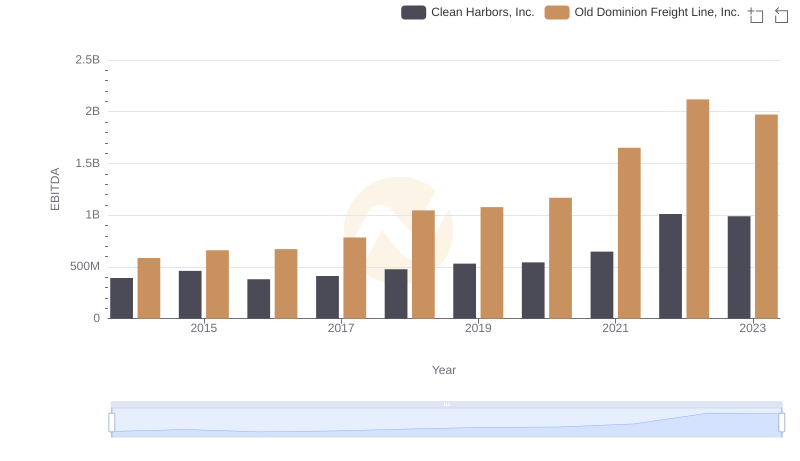Select the Old Dominion bar for 2021

629,234
